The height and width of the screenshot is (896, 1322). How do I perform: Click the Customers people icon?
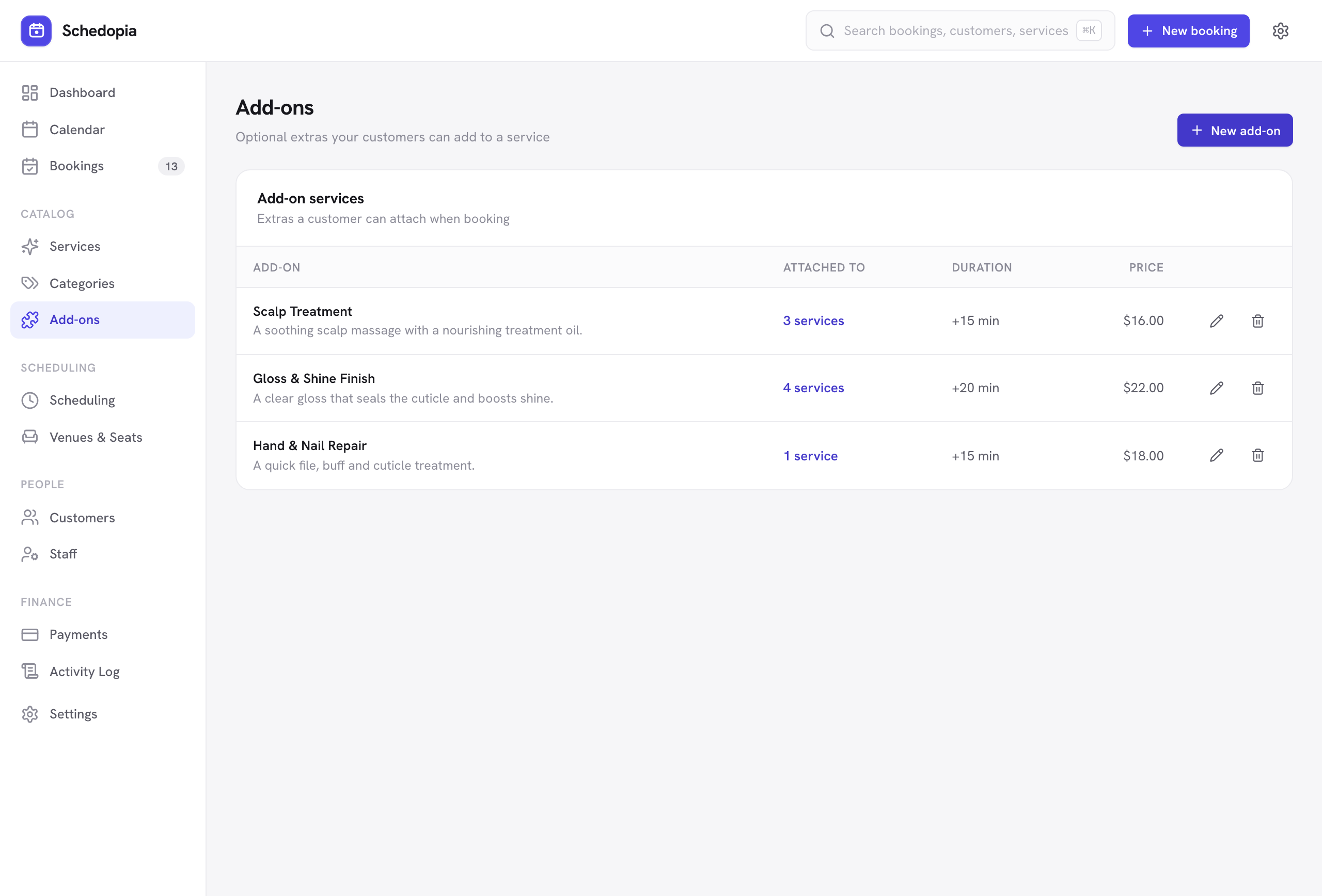(x=29, y=517)
